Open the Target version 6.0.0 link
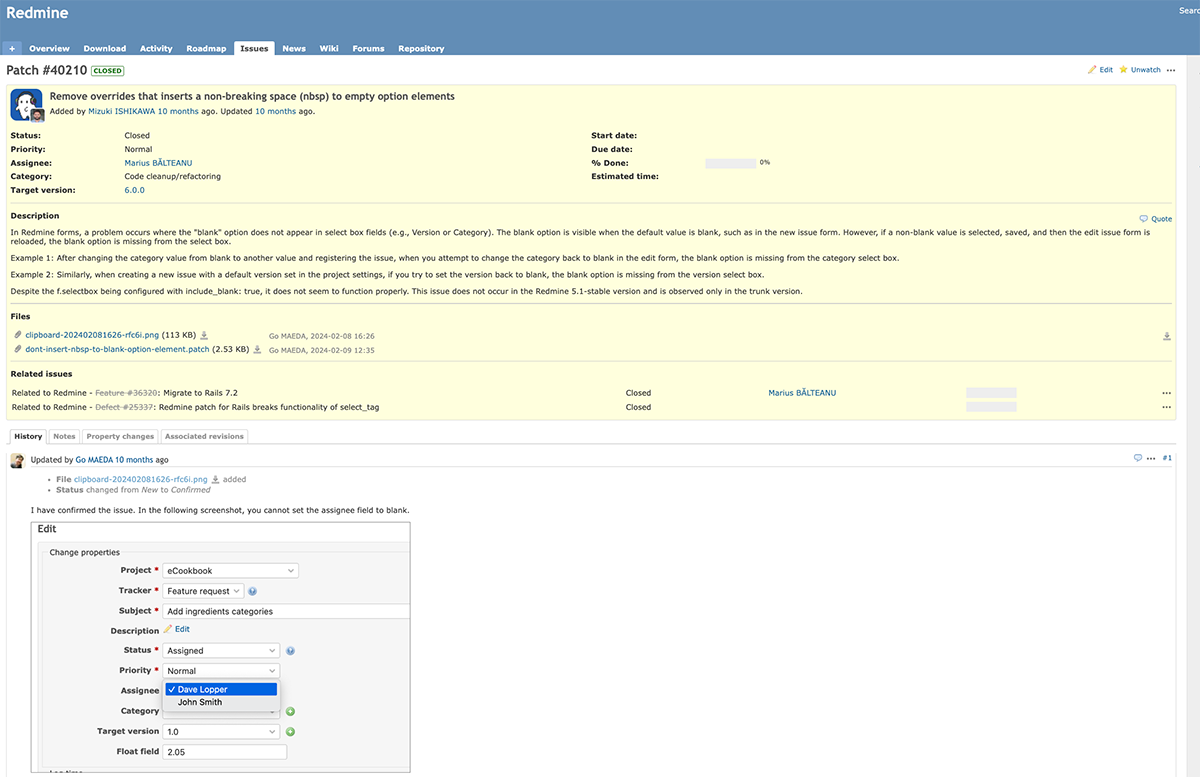The height and width of the screenshot is (777, 1200). 133,189
